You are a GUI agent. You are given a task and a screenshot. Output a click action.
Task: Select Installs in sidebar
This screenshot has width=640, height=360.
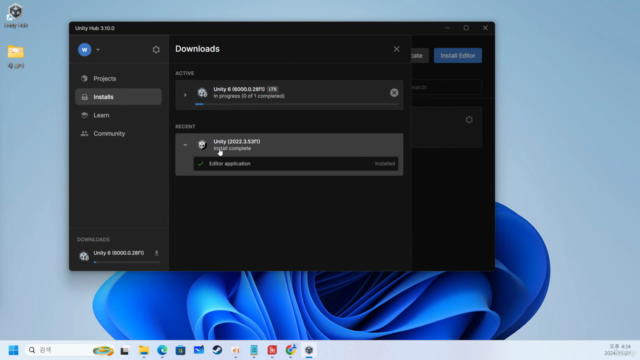coord(118,97)
